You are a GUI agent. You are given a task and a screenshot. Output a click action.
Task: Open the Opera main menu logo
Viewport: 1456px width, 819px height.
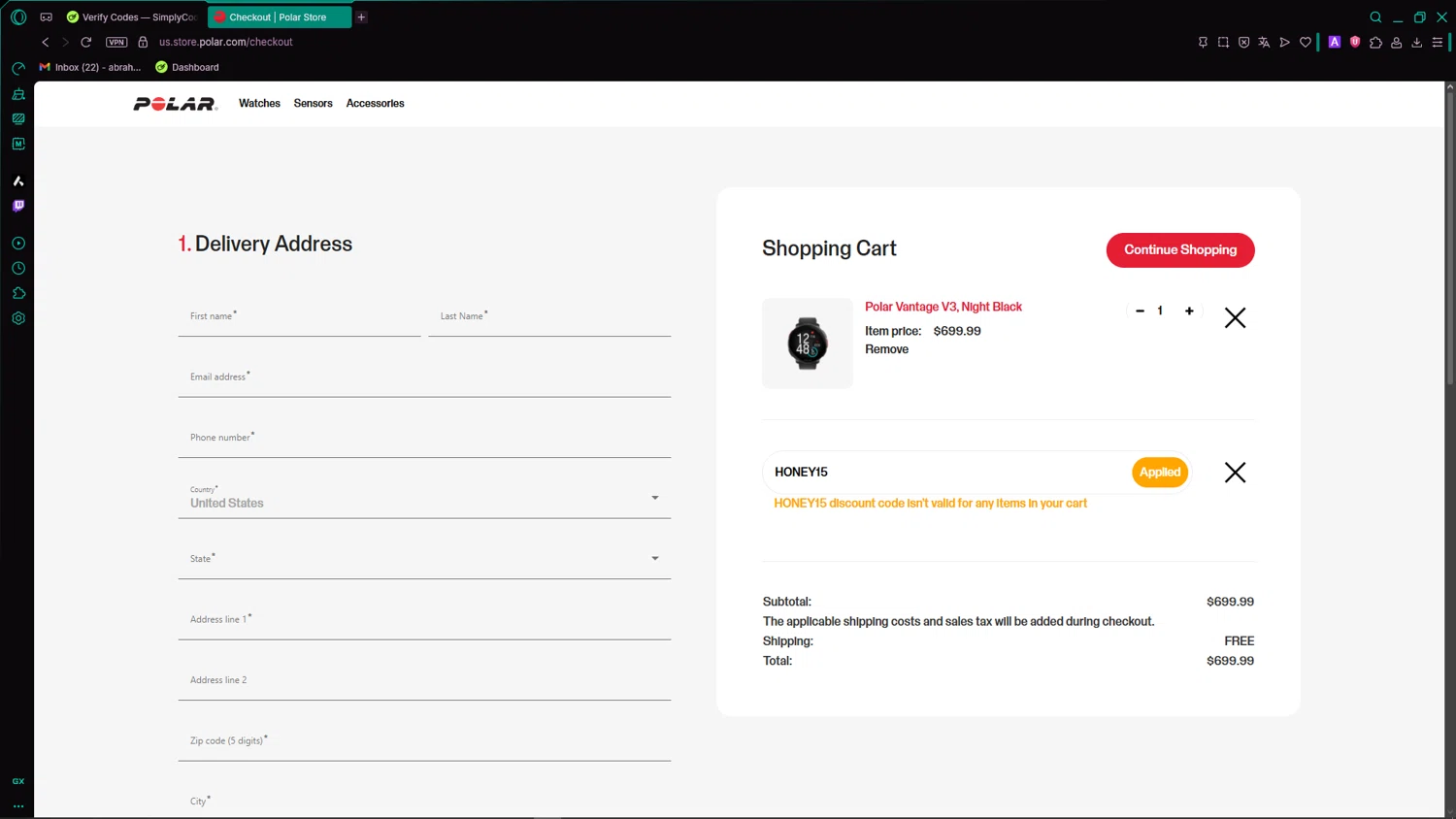click(18, 17)
